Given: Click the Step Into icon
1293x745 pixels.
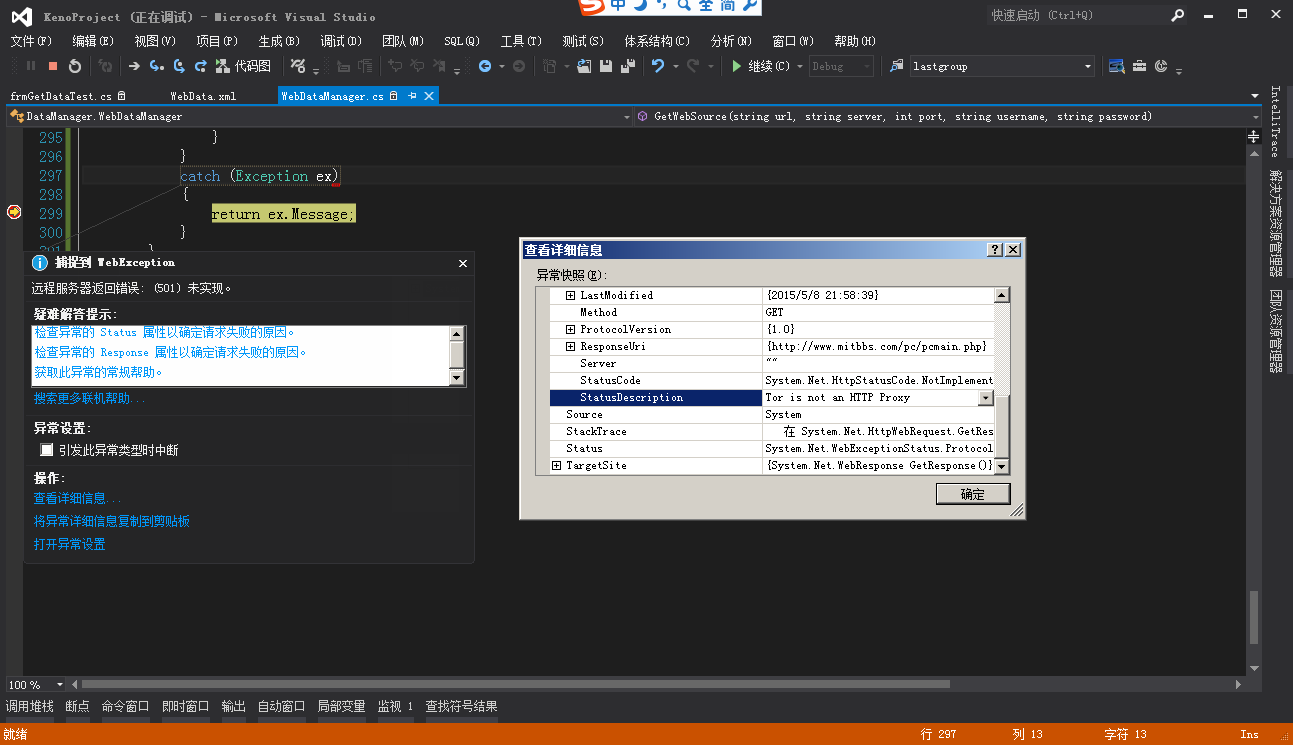Looking at the screenshot, I should [x=157, y=66].
